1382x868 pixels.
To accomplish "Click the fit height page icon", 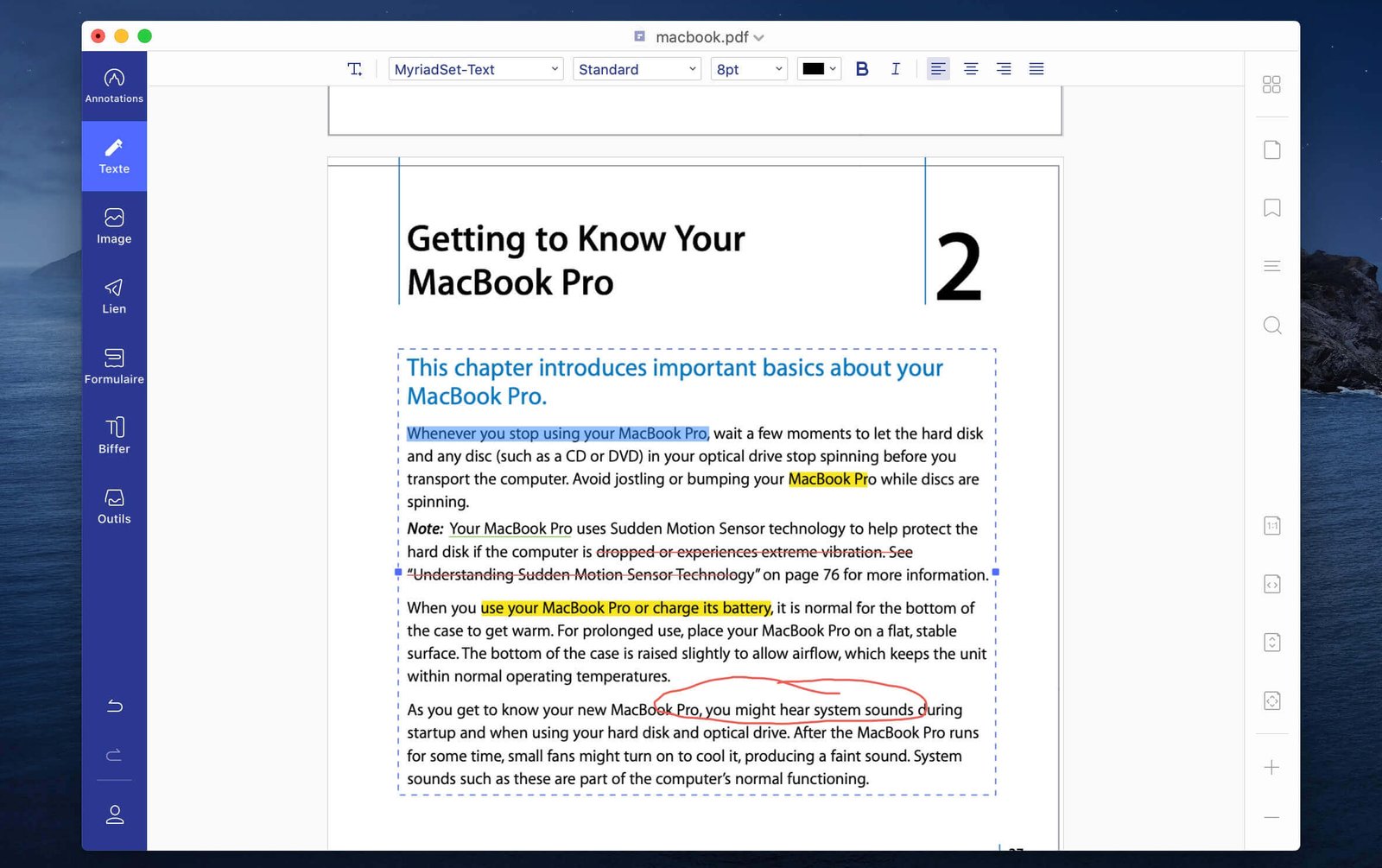I will pos(1271,643).
